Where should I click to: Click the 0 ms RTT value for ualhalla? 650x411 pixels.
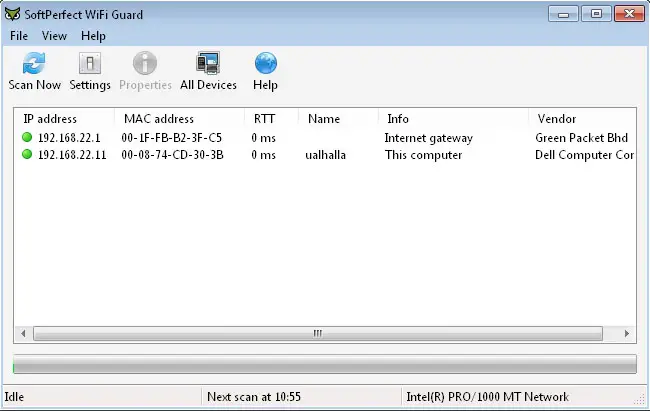(x=263, y=155)
